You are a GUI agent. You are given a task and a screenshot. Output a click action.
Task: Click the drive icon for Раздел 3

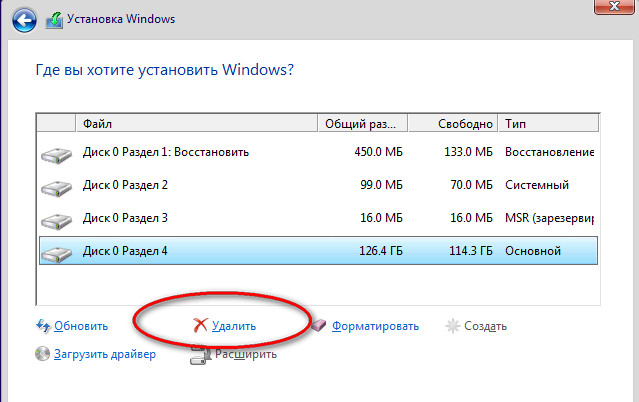[x=56, y=221]
